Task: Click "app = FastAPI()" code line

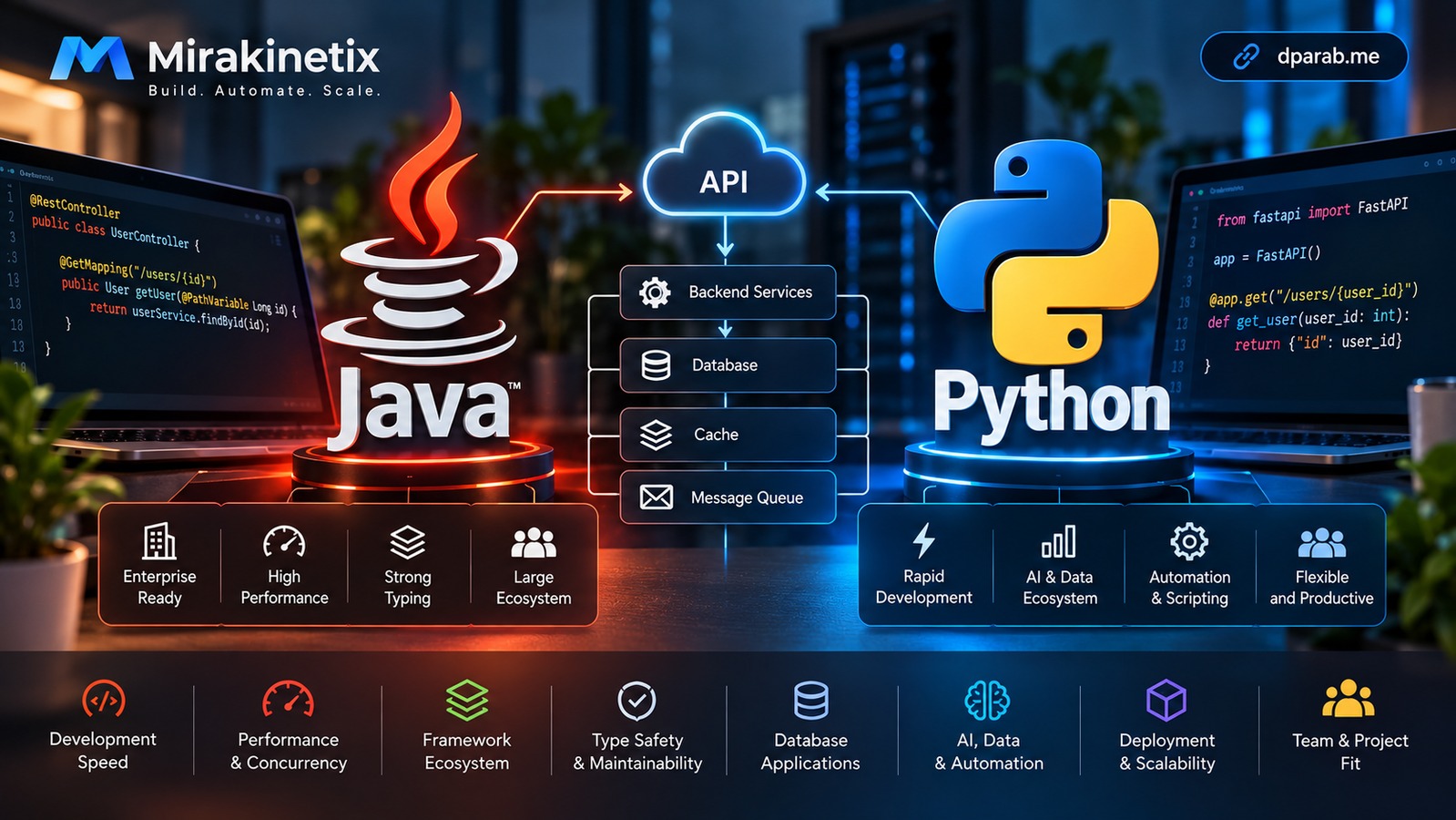Action: tap(1267, 256)
